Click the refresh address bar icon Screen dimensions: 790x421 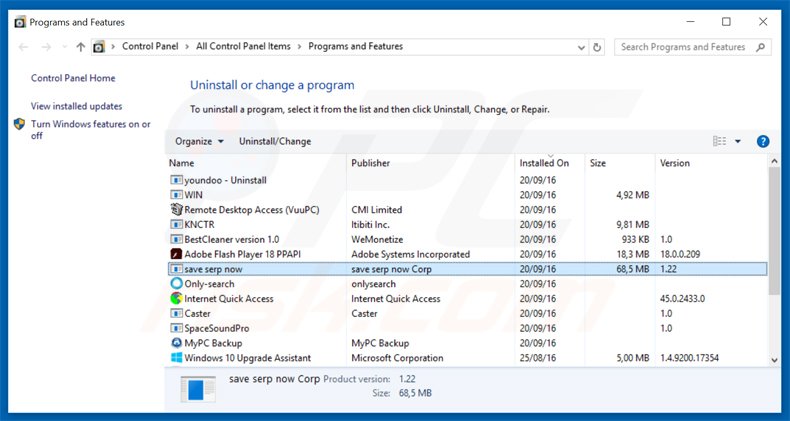click(x=597, y=47)
